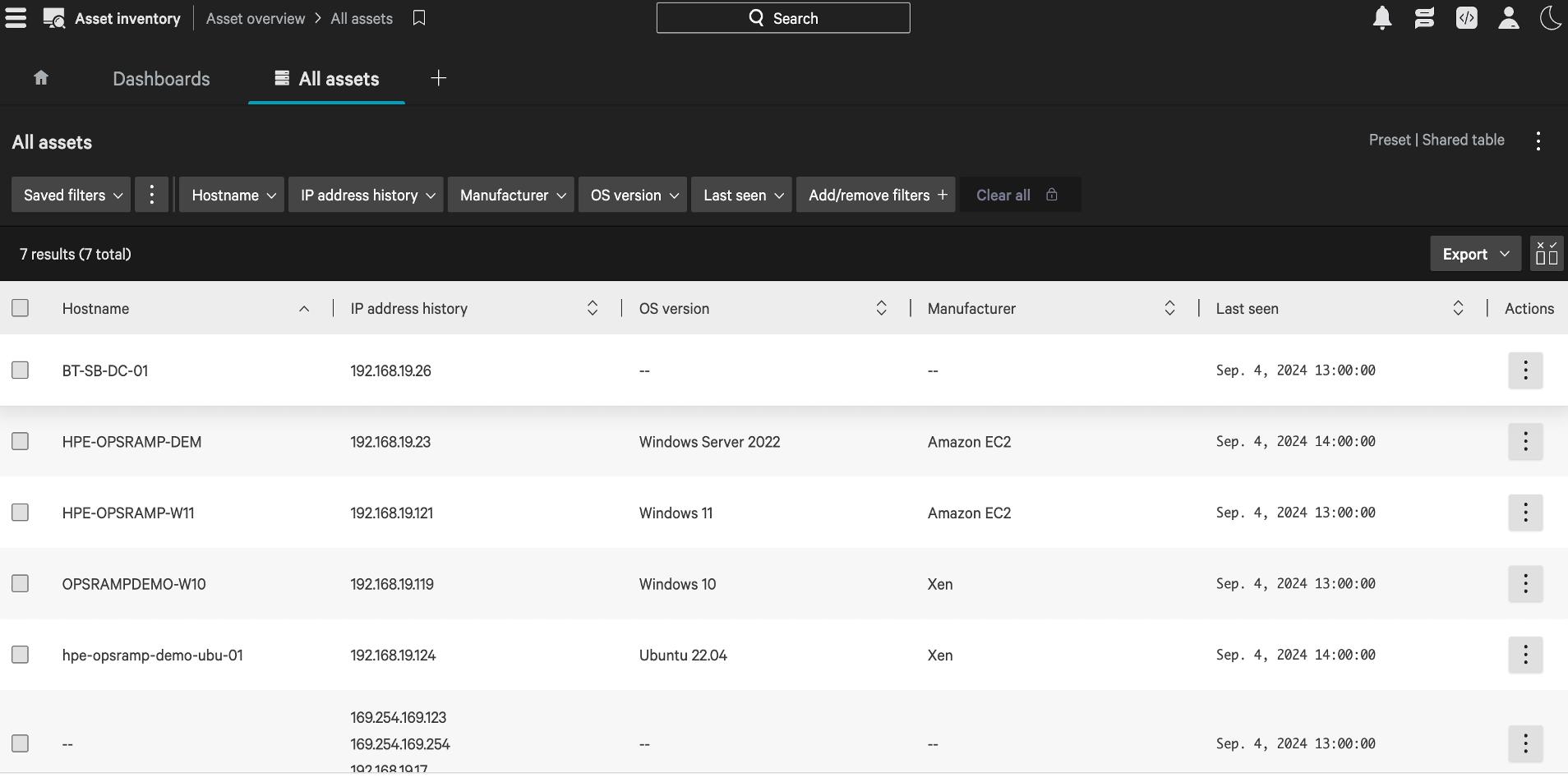Open the hamburger navigation menu
The height and width of the screenshot is (782, 1568).
(16, 18)
